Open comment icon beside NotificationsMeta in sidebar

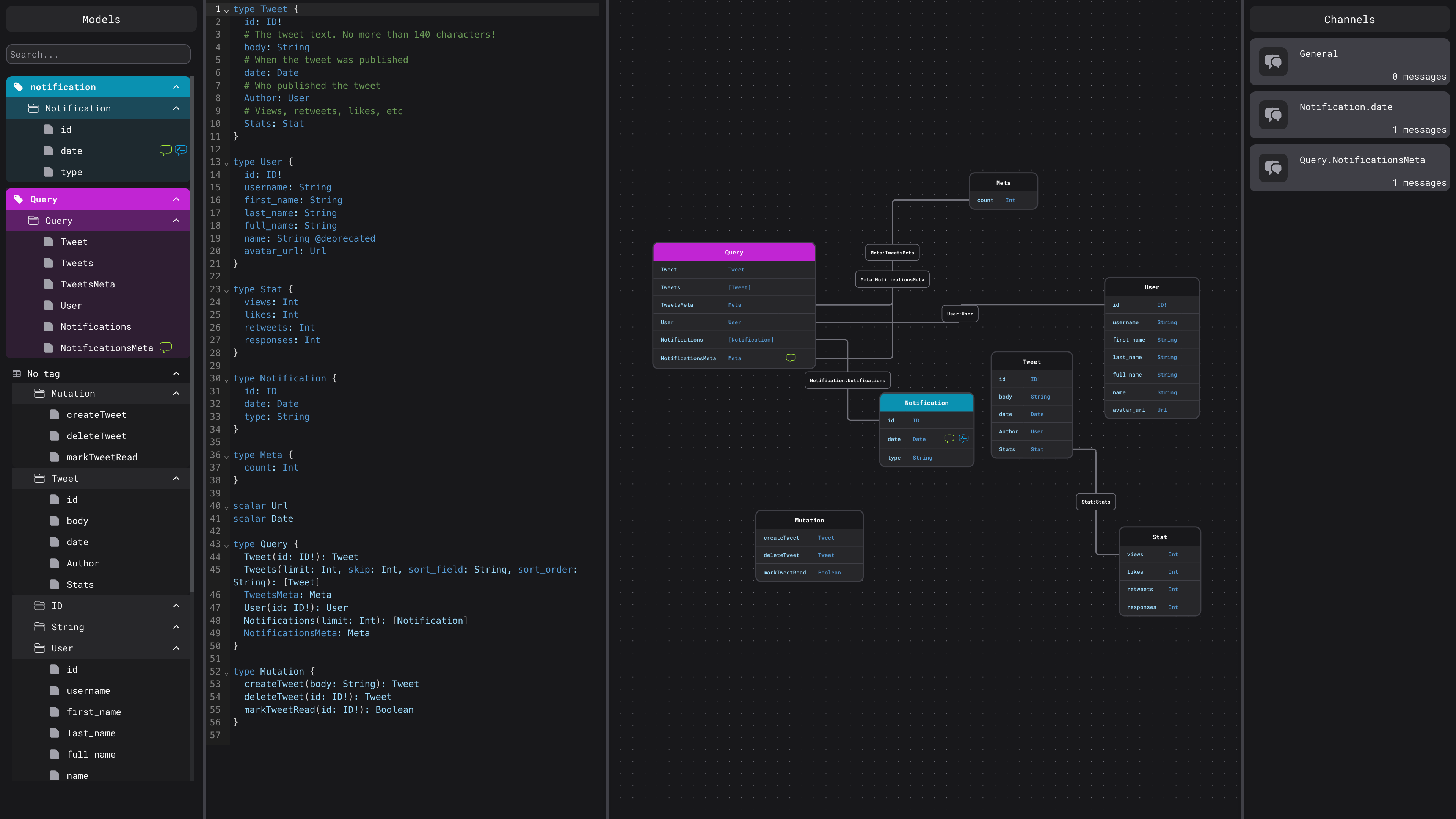pos(166,348)
